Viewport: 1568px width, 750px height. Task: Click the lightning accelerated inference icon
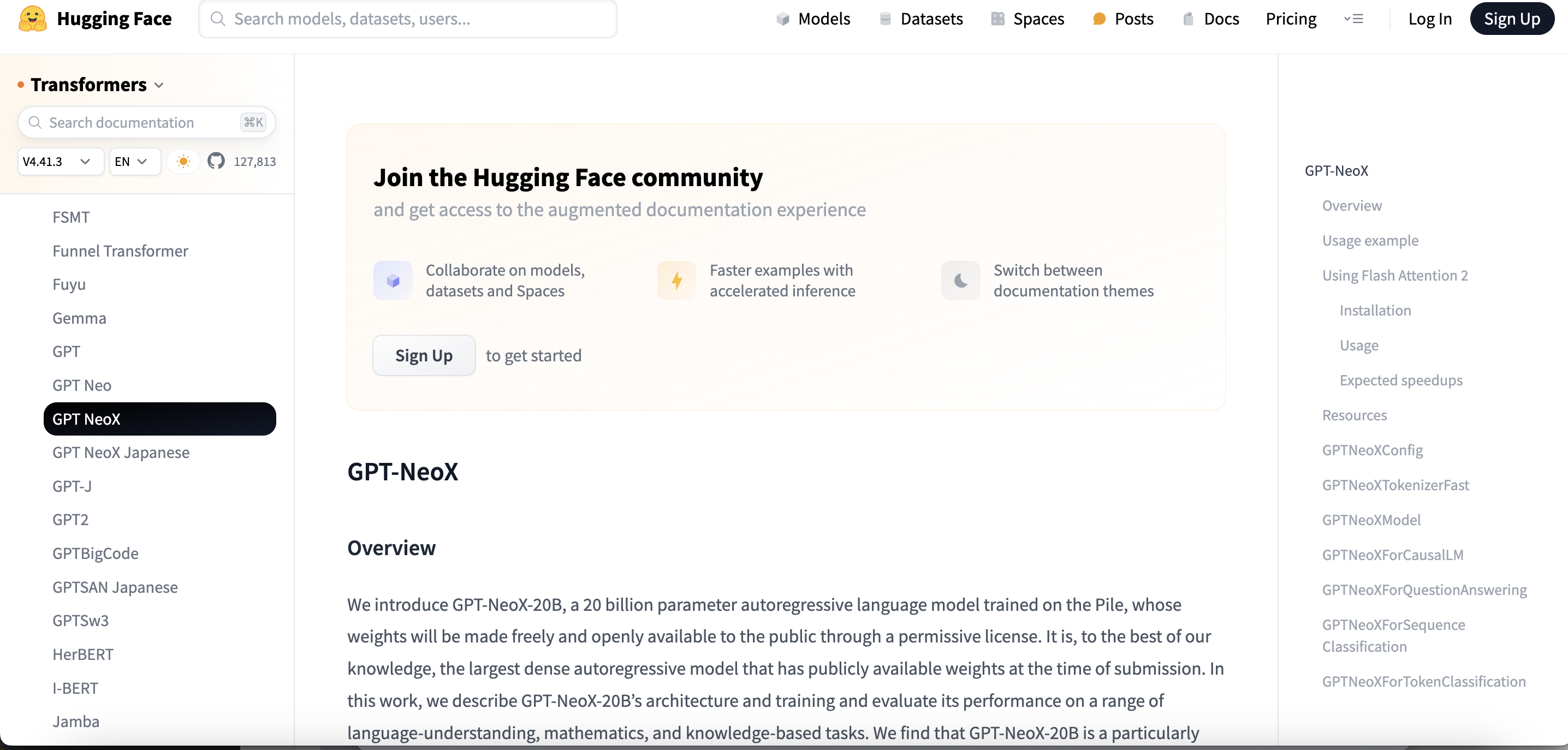click(676, 281)
